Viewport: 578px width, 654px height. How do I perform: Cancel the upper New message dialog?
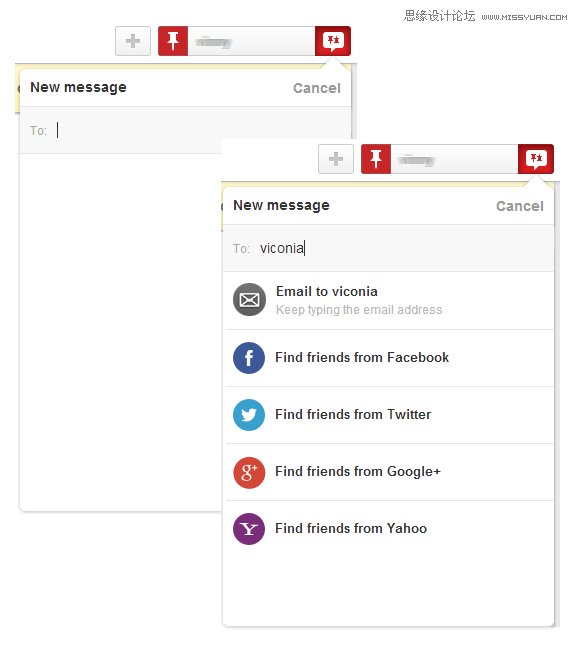tap(317, 88)
